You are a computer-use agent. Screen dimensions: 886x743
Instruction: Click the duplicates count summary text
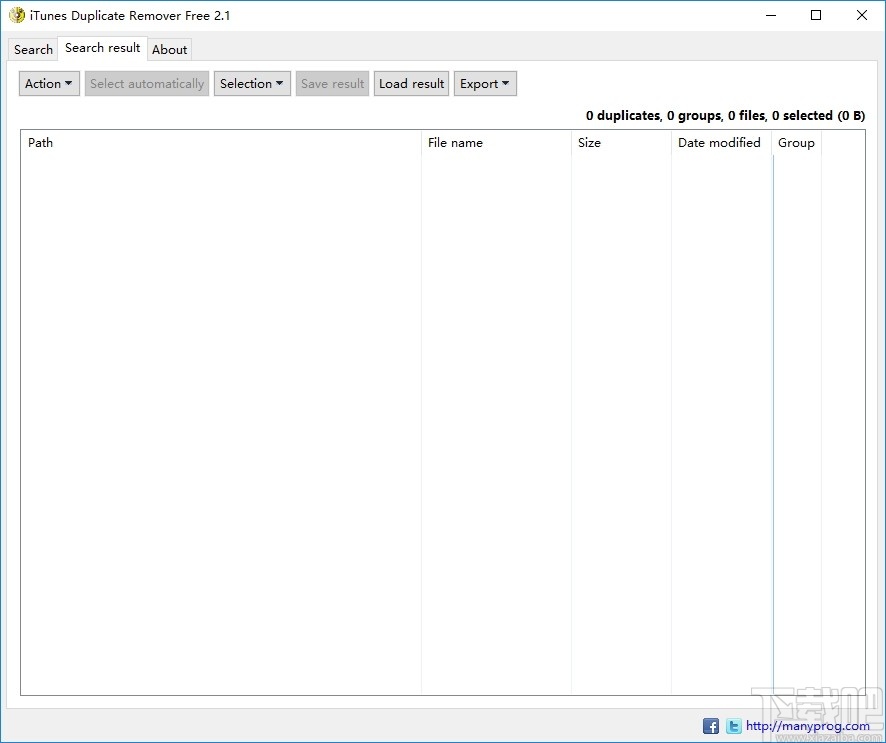pos(725,115)
